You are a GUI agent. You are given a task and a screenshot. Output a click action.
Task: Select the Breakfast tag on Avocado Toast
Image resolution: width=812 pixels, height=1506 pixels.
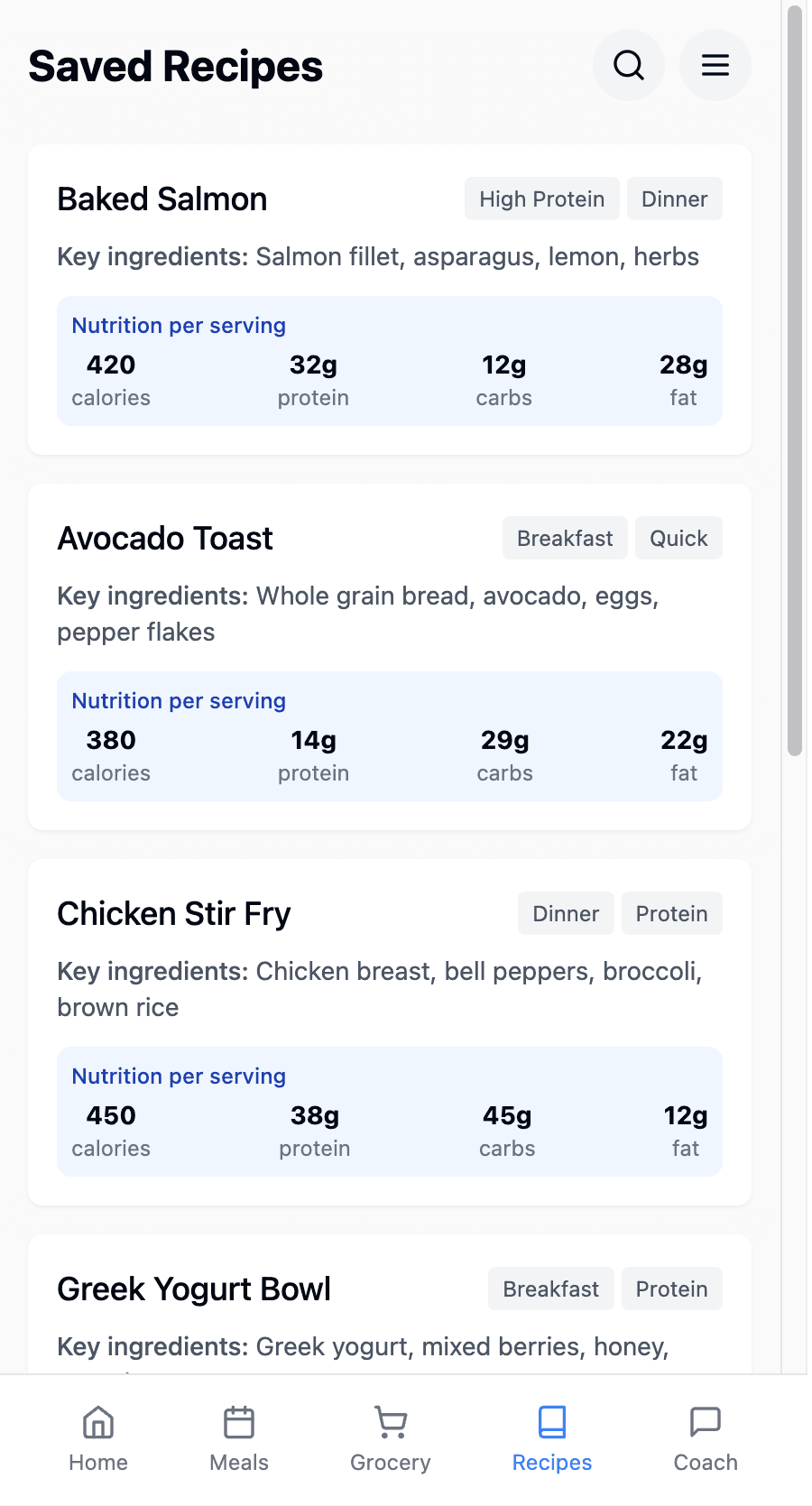click(564, 538)
